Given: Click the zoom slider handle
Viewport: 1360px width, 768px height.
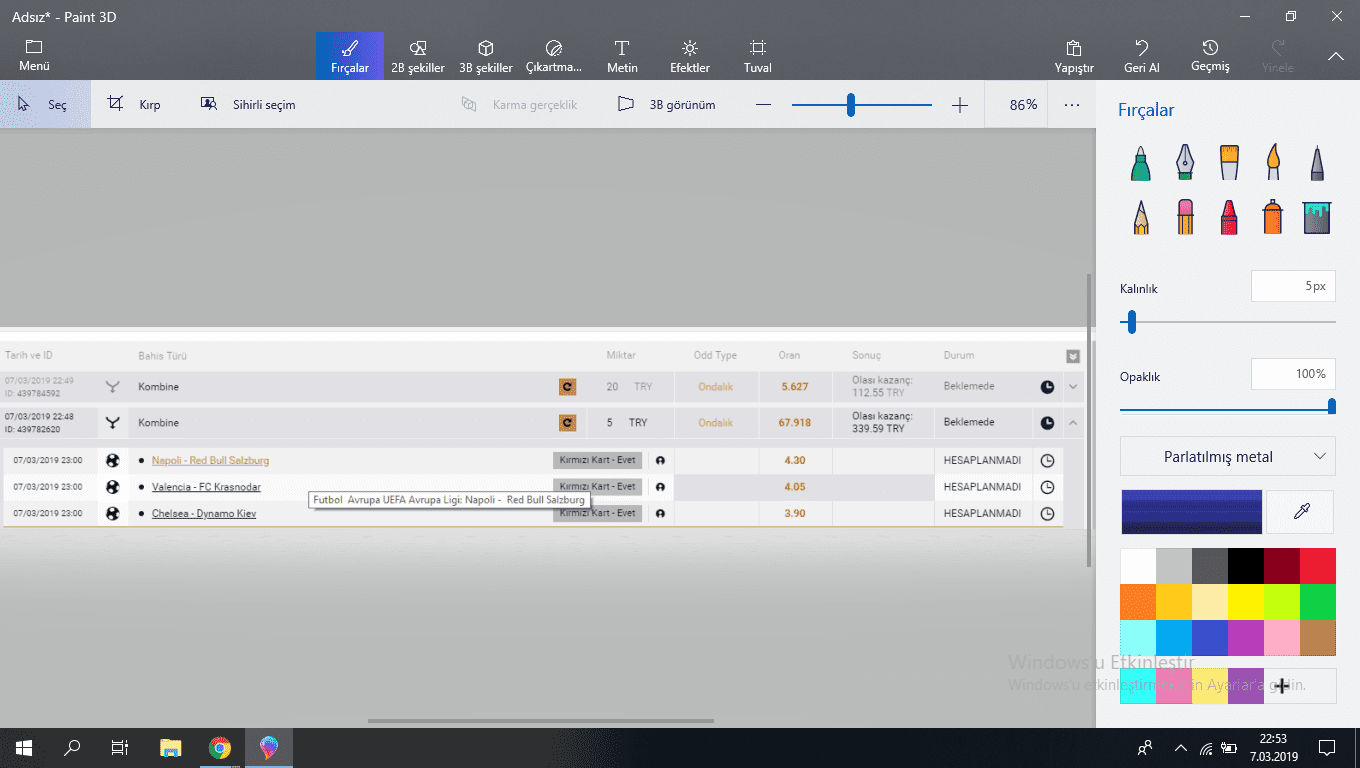Looking at the screenshot, I should point(851,105).
